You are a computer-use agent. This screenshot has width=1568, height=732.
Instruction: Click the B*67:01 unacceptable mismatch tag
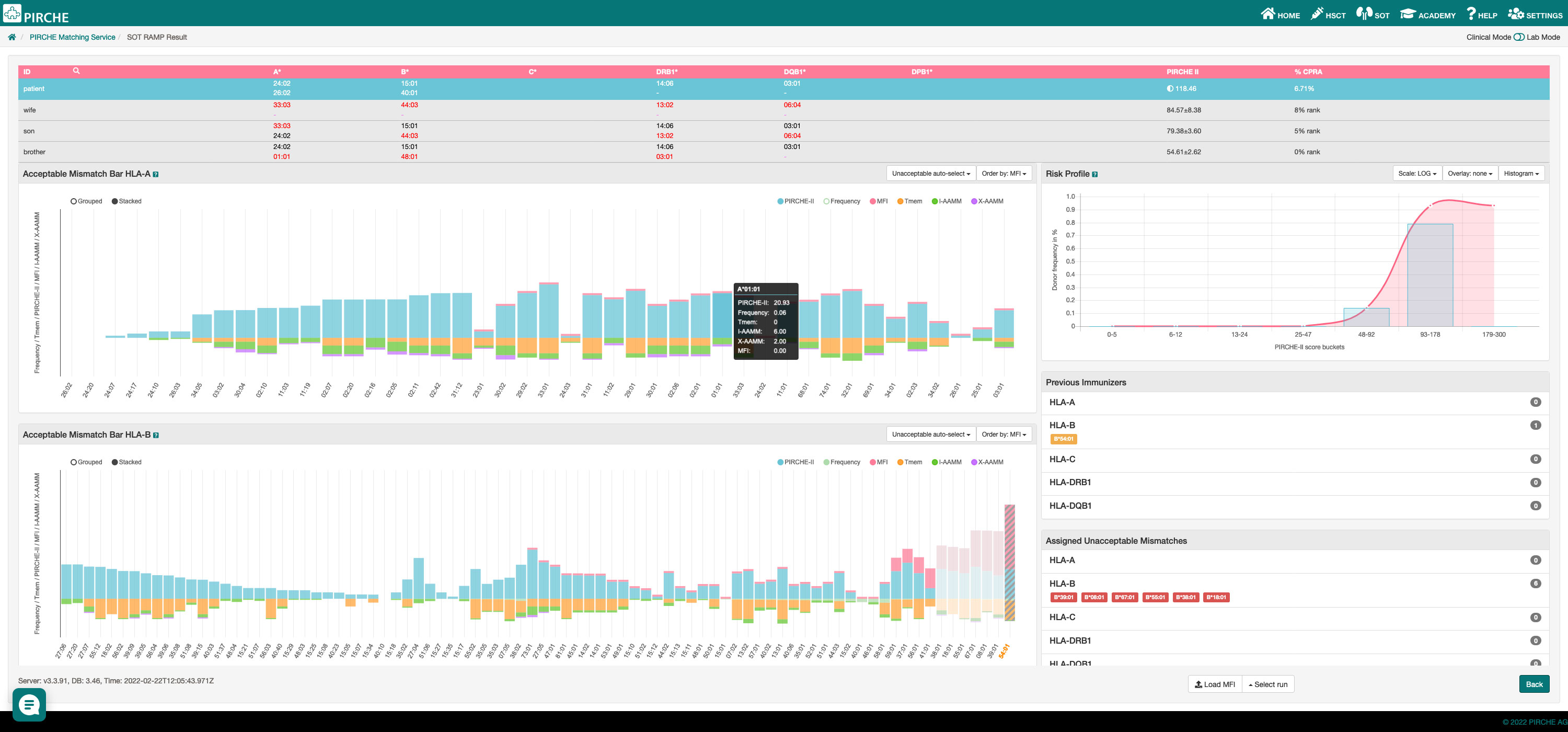click(1125, 597)
